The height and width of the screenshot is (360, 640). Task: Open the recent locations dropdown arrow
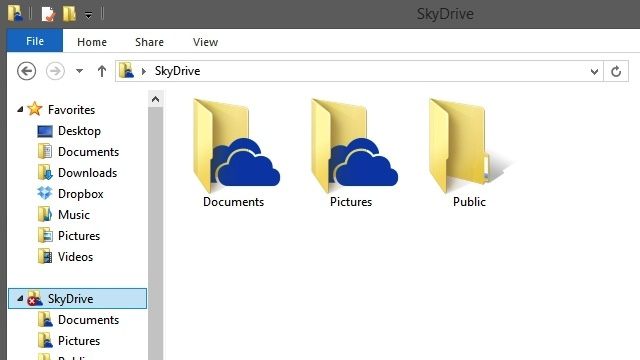tap(79, 71)
